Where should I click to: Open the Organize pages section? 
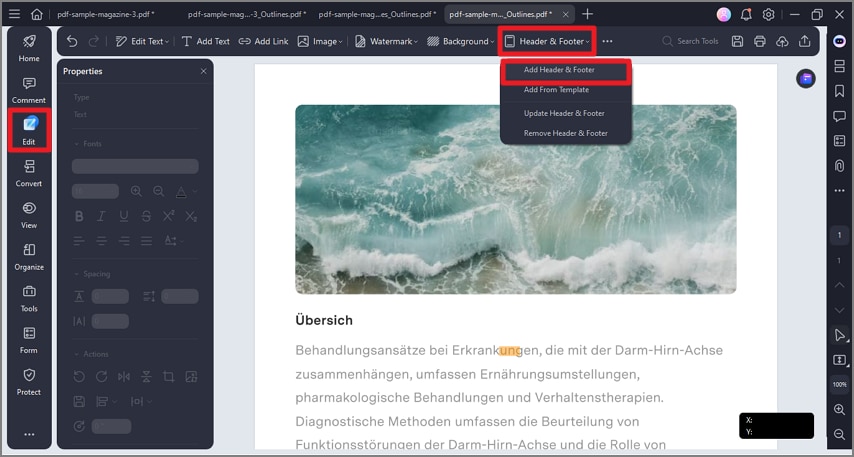tap(29, 257)
